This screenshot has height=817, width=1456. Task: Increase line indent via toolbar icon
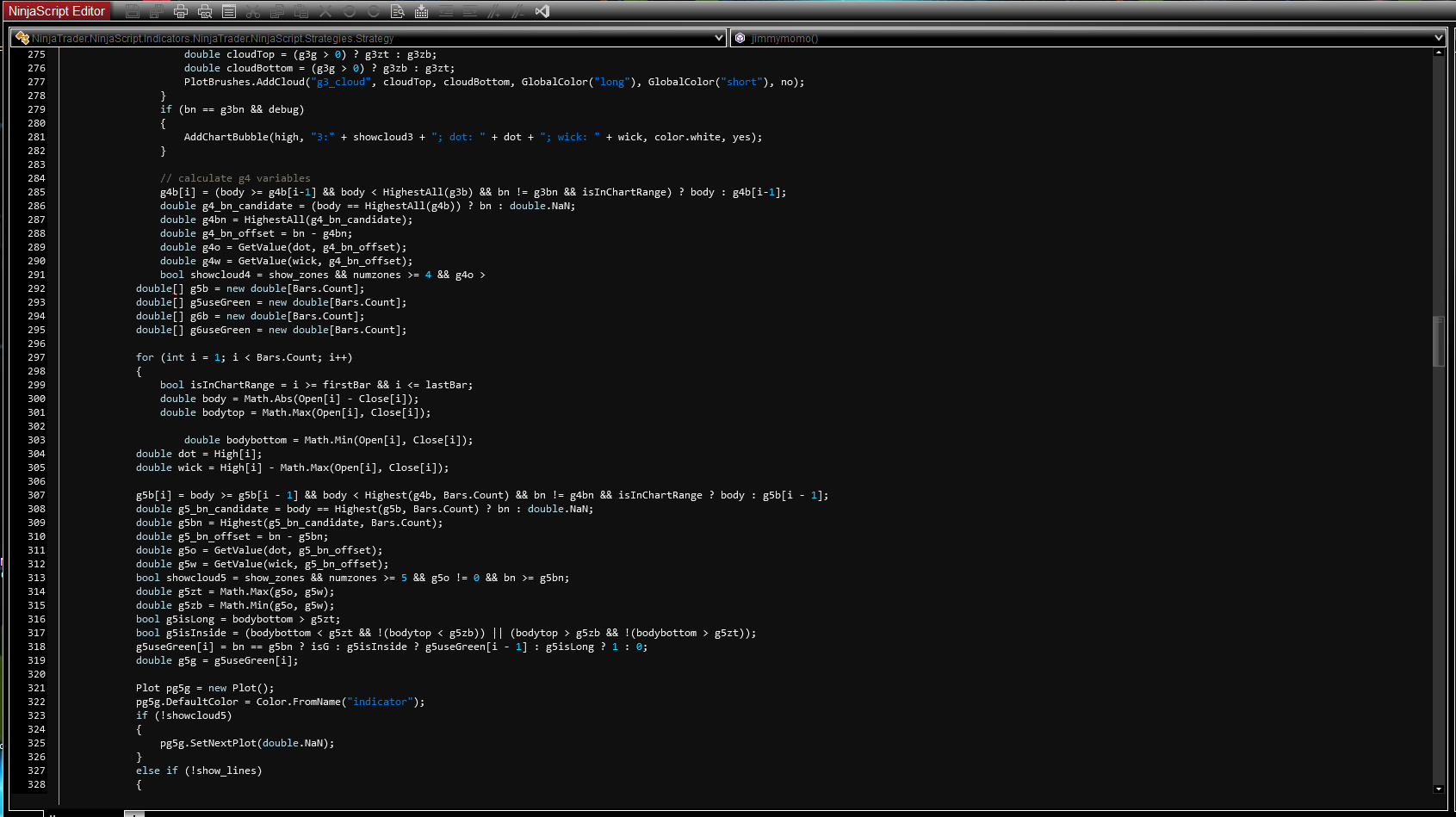click(470, 11)
